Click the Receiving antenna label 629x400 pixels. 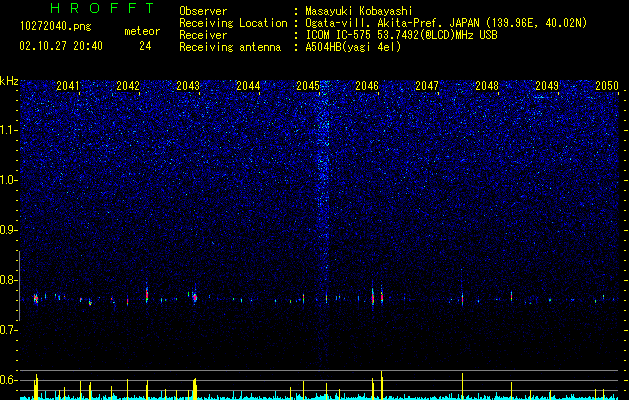point(230,47)
